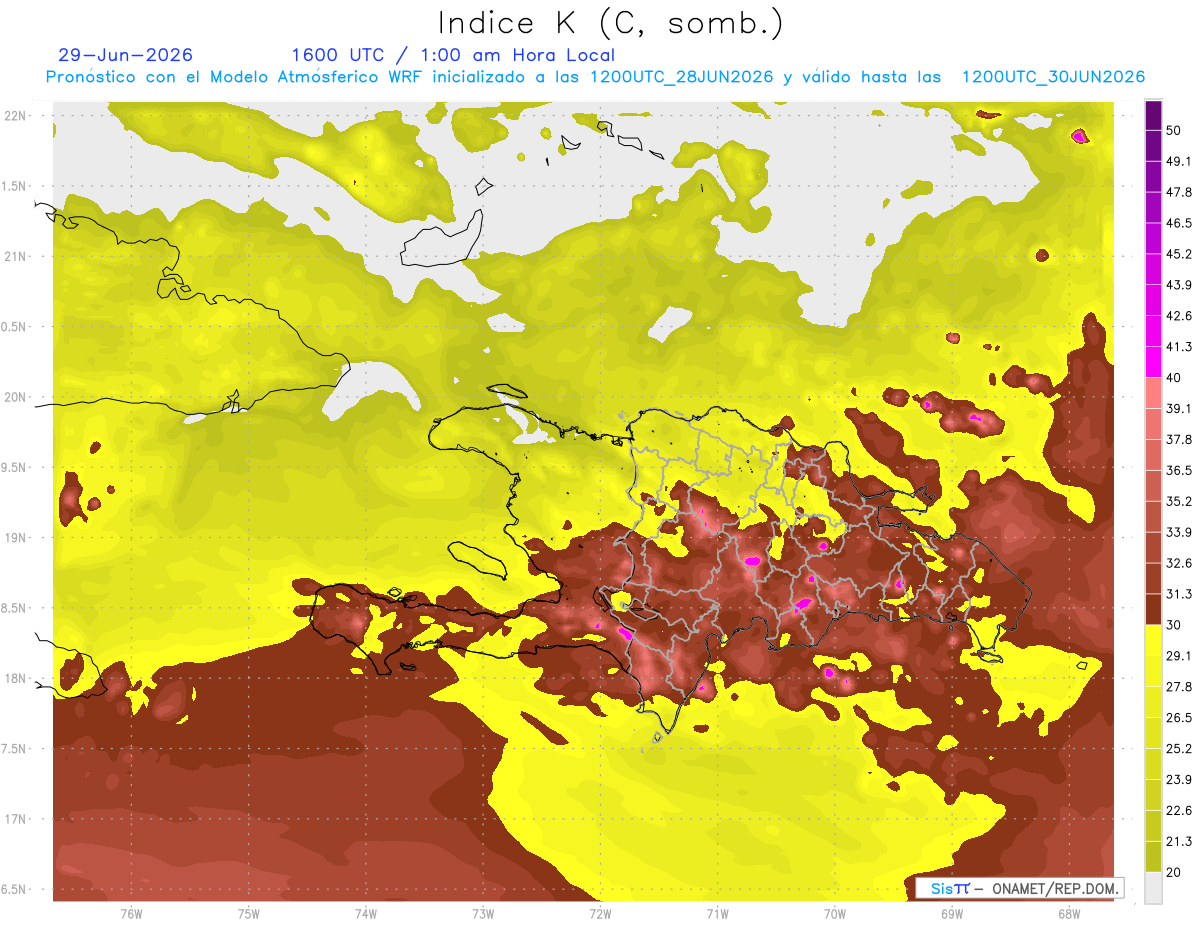Pick the bright magenta colorbar swatch beside 41.3
1200x927 pixels.
(1153, 362)
